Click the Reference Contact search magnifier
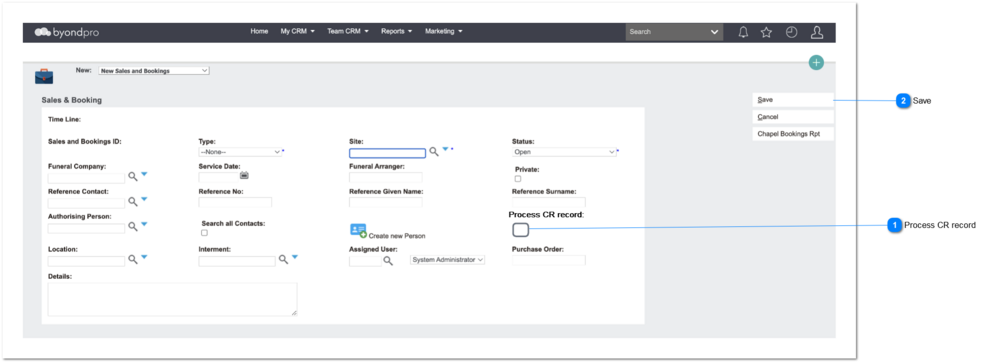The image size is (984, 363). 132,202
